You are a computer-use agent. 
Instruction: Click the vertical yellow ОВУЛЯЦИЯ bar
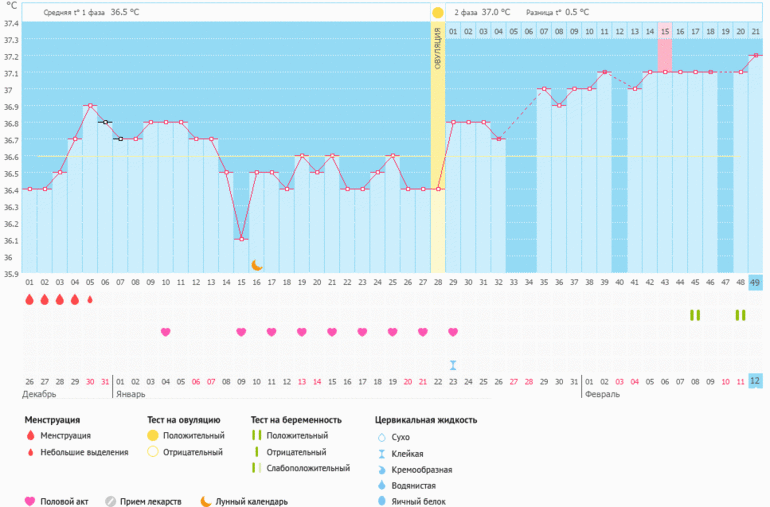(x=437, y=150)
